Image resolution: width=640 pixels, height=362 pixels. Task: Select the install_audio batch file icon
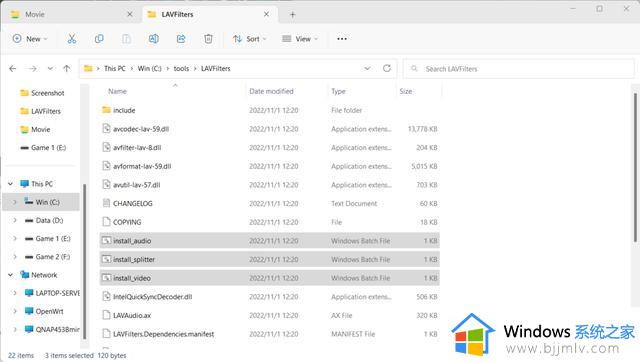(106, 241)
